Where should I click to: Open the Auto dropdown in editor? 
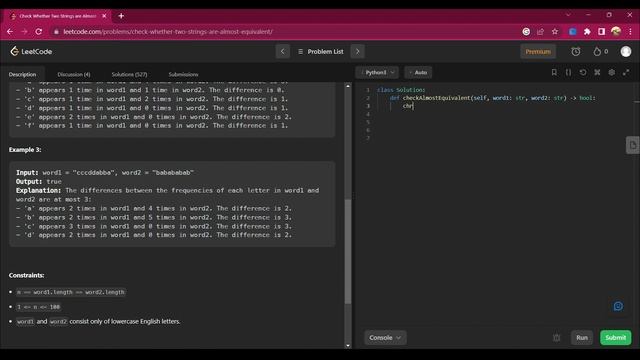[x=418, y=72]
